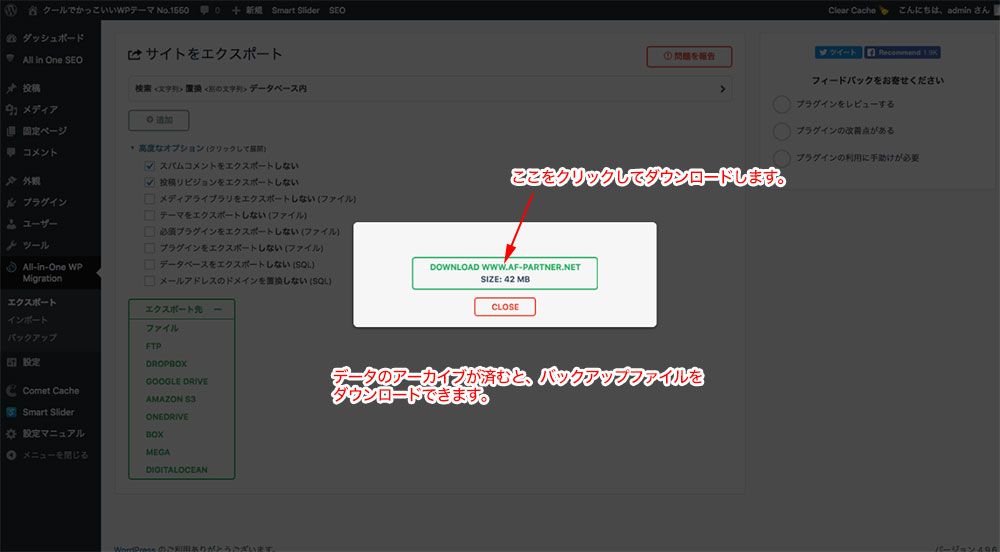Open ダッシュボード dashboard sidebar icon
Image resolution: width=1000 pixels, height=552 pixels.
pos(11,38)
